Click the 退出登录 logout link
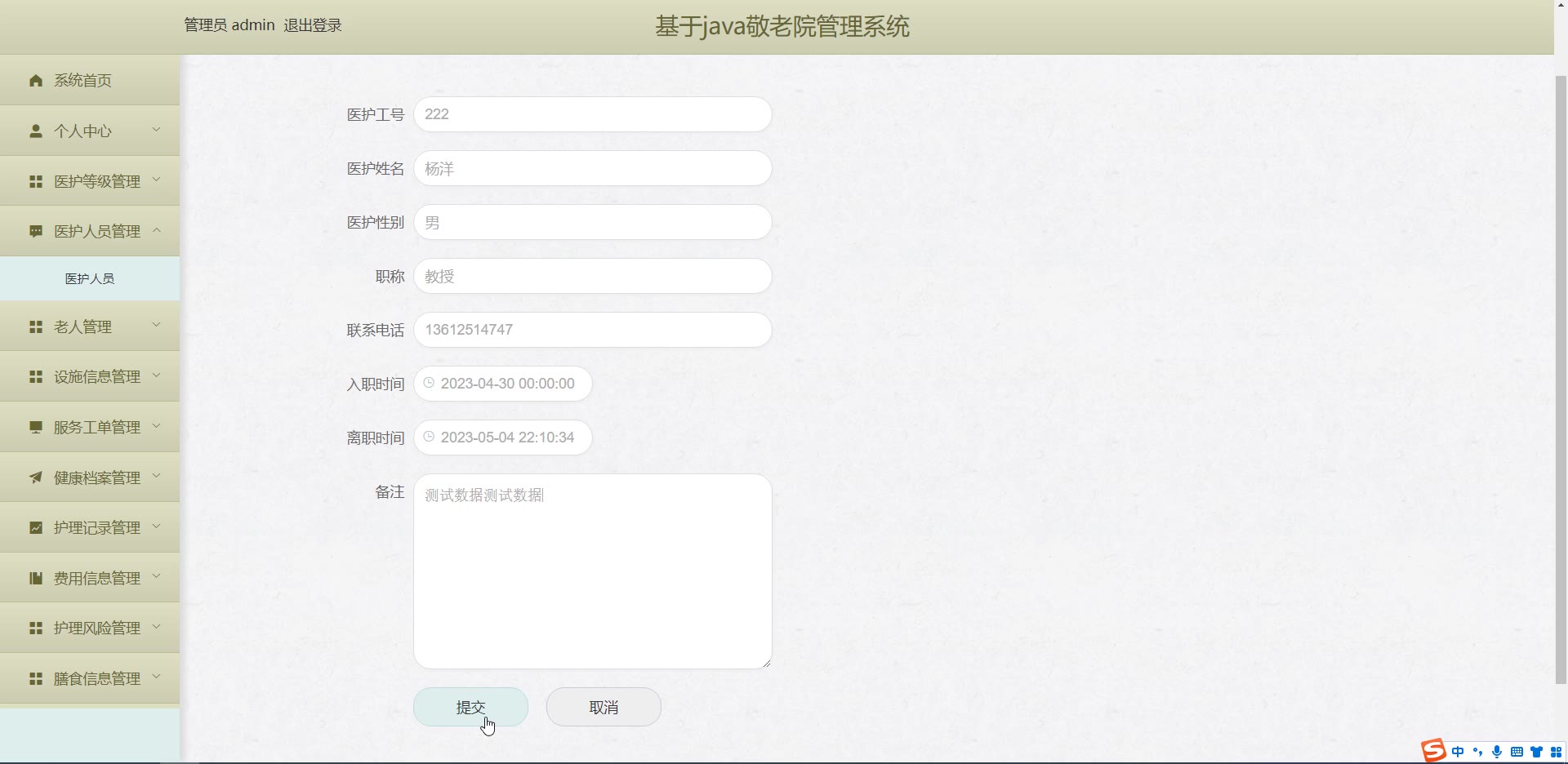 (x=313, y=25)
